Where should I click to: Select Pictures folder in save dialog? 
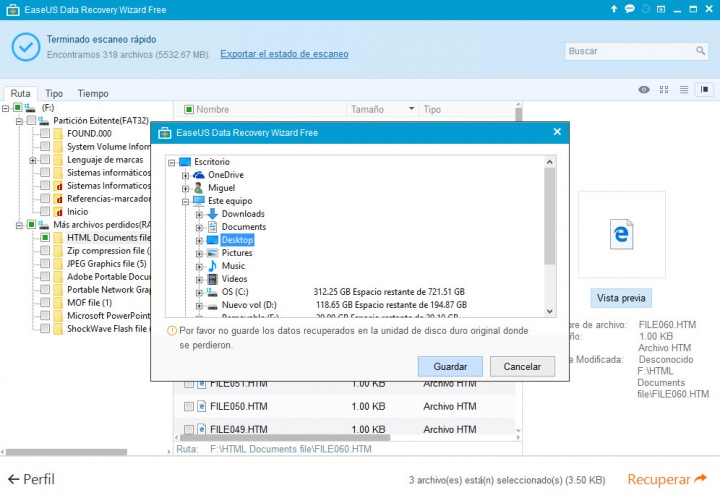click(x=237, y=253)
